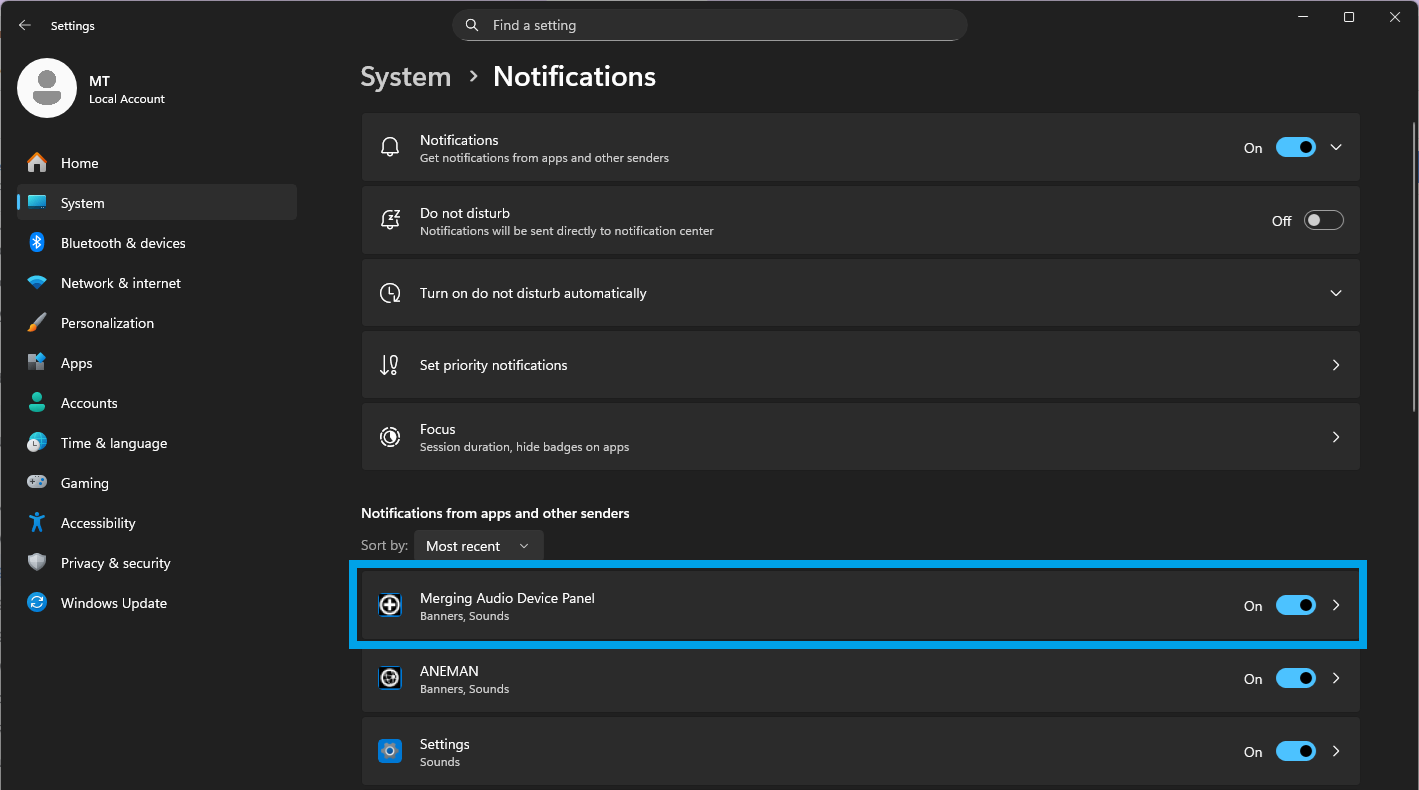
Task: Click the Notifications bell icon
Action: point(390,148)
